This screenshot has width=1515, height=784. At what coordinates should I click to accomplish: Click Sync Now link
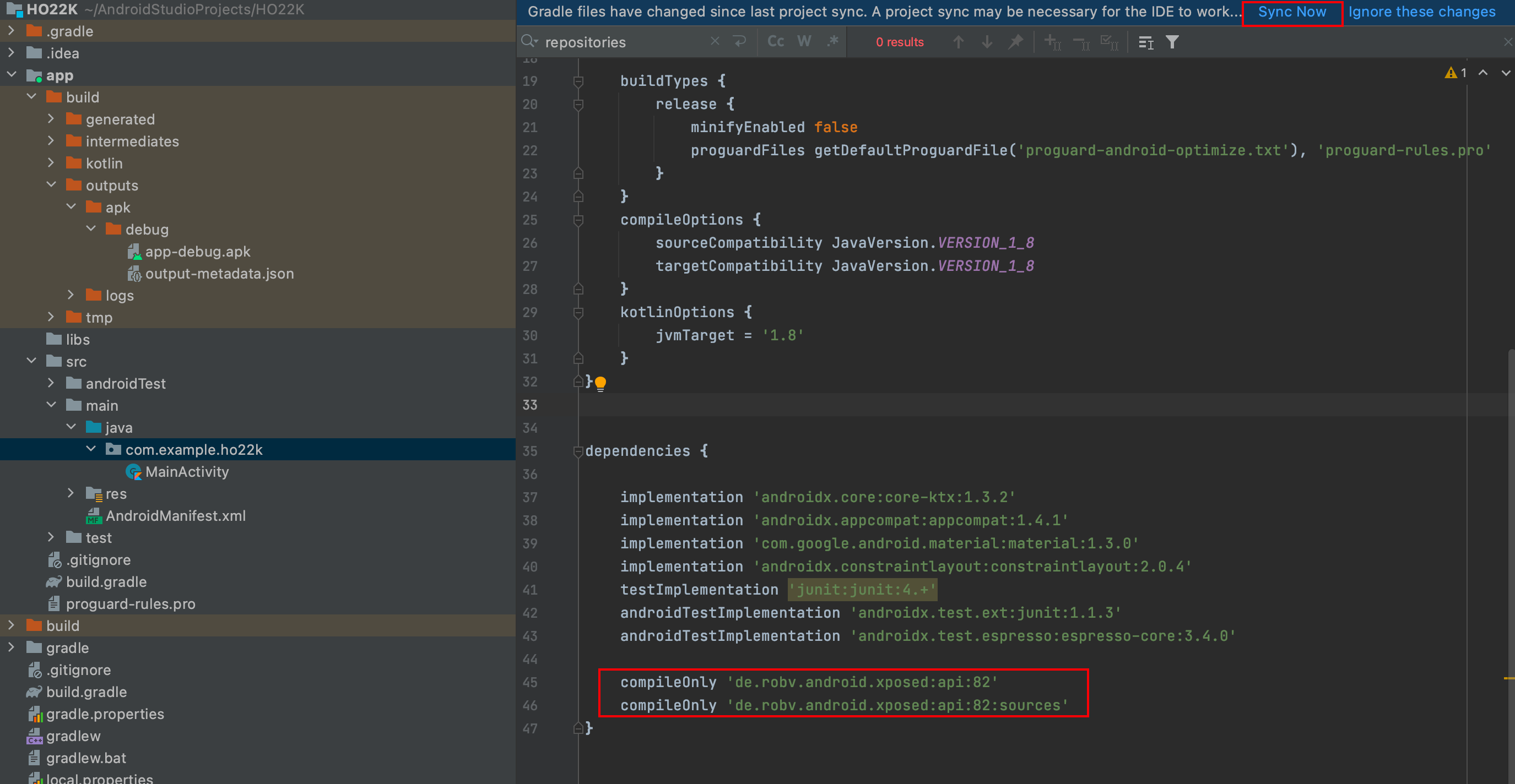[1291, 12]
